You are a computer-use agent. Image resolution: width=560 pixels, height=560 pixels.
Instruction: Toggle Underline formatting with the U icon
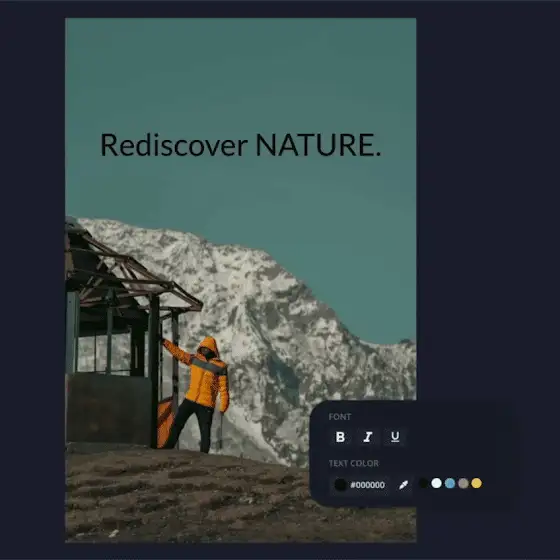tap(395, 437)
